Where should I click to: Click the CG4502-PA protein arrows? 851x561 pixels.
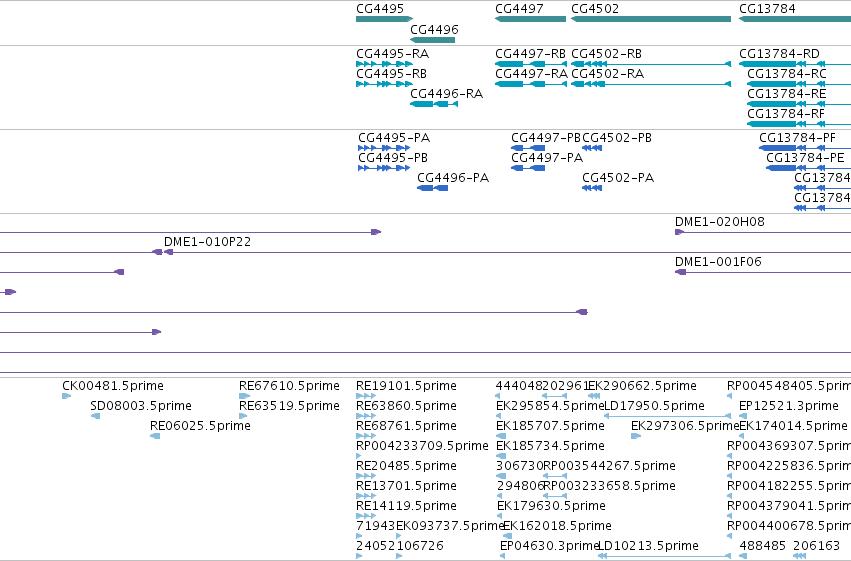pyautogui.click(x=592, y=188)
